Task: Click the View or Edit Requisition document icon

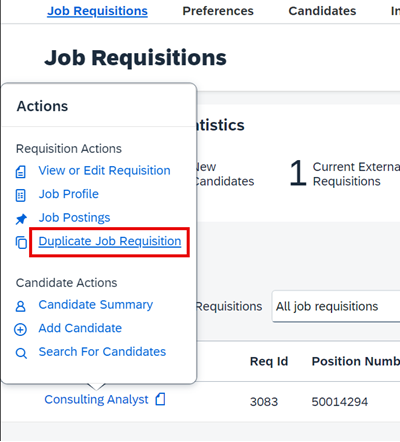Action: point(21,172)
